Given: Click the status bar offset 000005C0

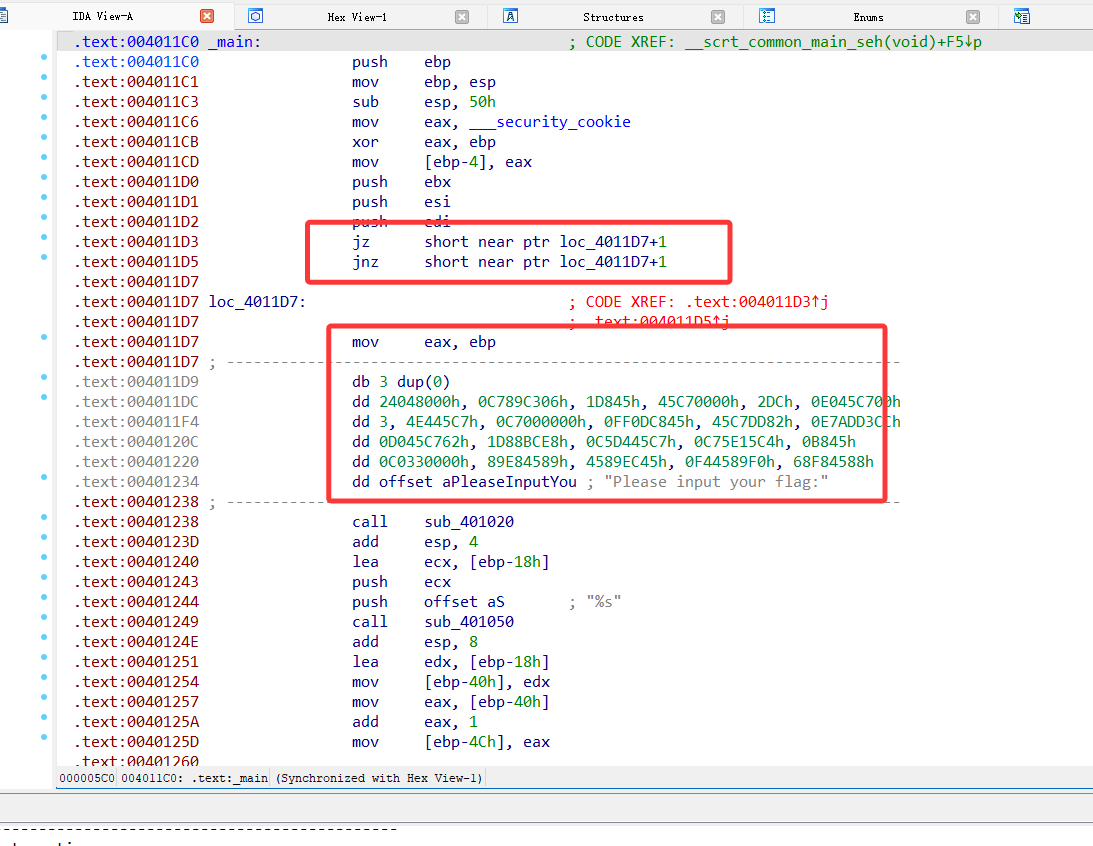Looking at the screenshot, I should pyautogui.click(x=87, y=778).
